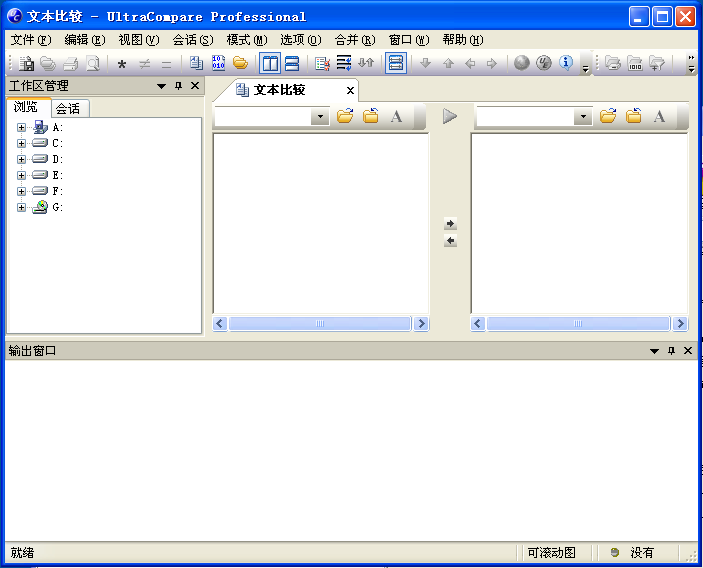Click the start compare play button
Screen dimensions: 703x568
450,117
